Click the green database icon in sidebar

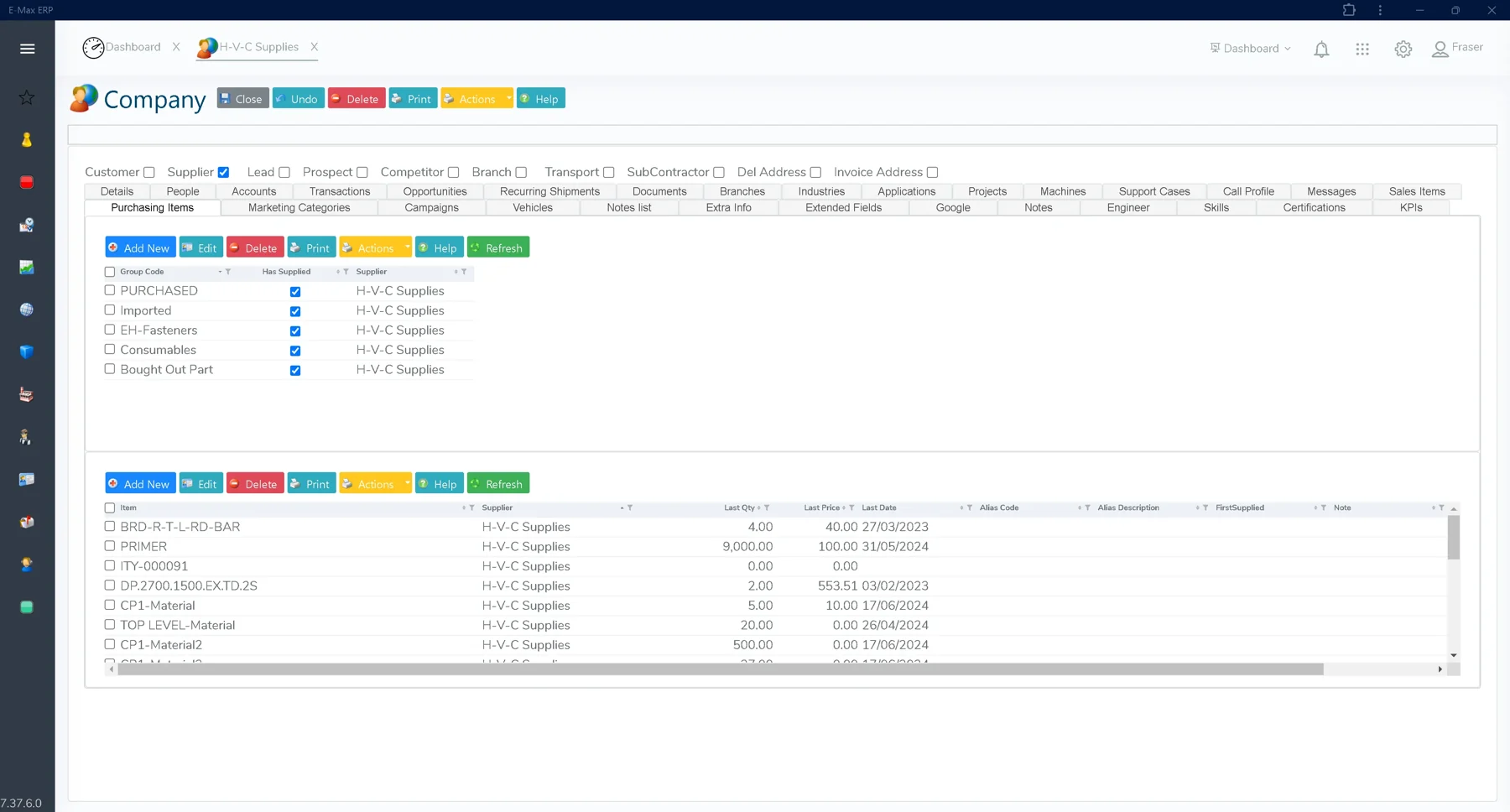click(27, 606)
